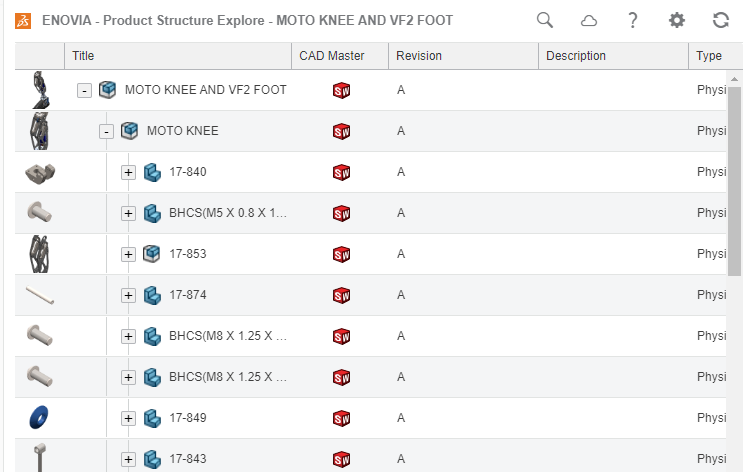Click SolidWorks CAD Master icon in MOTO KNEE row
The image size is (751, 472).
(x=341, y=131)
